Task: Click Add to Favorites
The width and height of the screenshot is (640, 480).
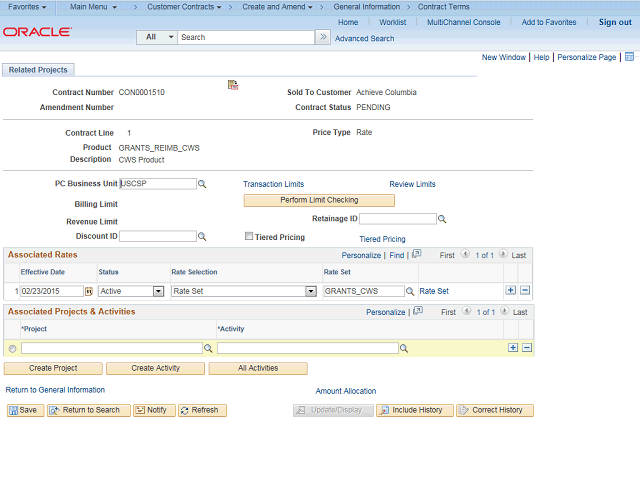Action: (x=549, y=22)
